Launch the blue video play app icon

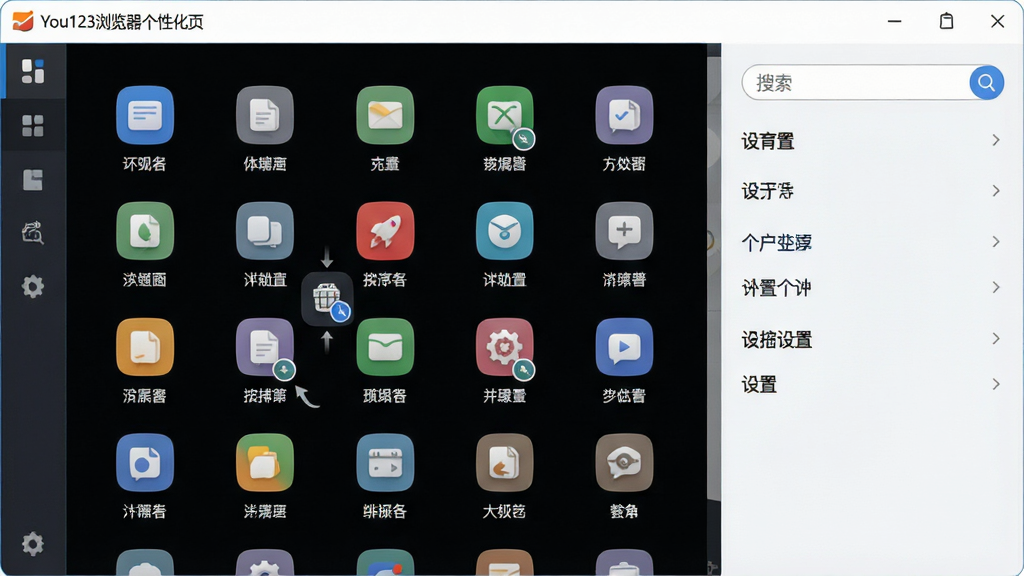(624, 347)
